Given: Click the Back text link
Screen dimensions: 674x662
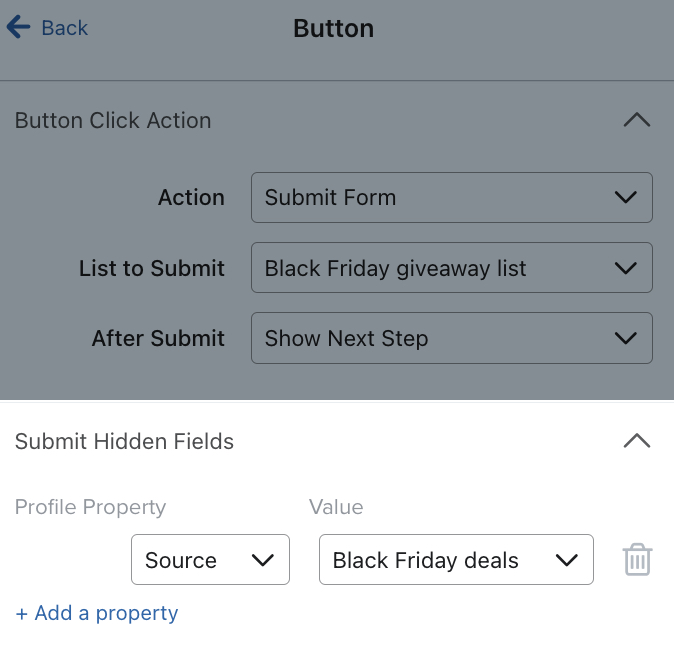Looking at the screenshot, I should (x=65, y=28).
